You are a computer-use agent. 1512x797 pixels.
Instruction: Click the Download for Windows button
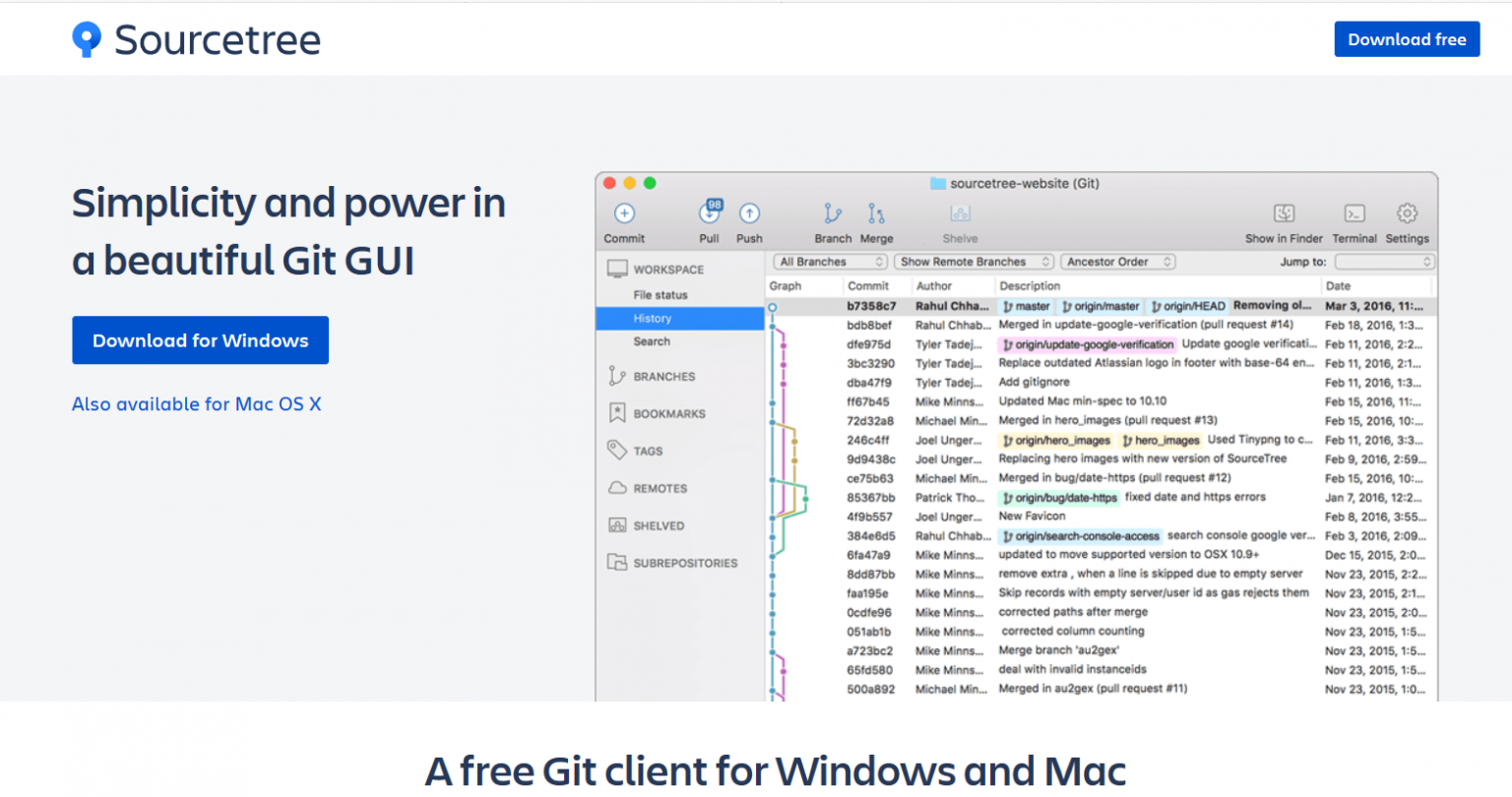[x=200, y=339]
